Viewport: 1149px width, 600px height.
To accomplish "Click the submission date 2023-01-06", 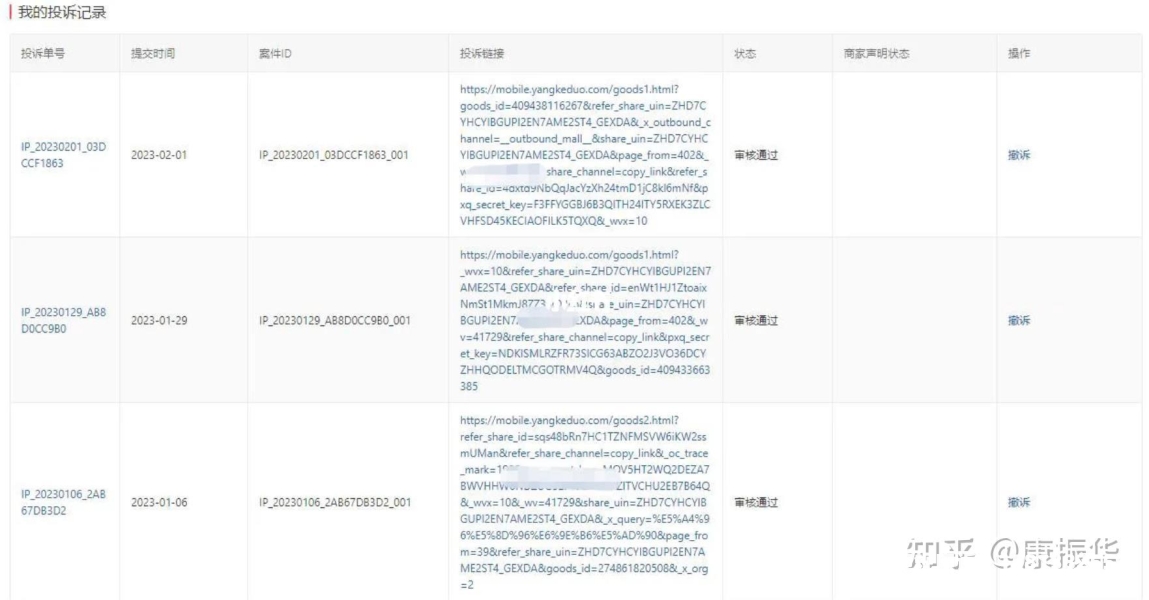I will tap(159, 502).
